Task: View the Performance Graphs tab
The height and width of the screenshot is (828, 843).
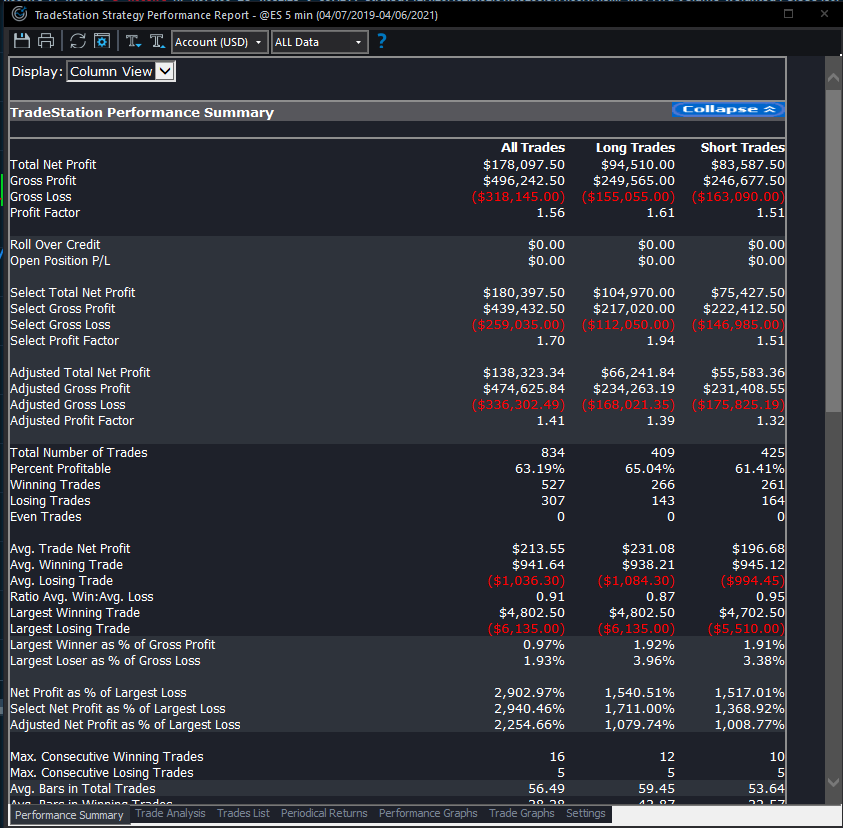Action: [x=427, y=813]
